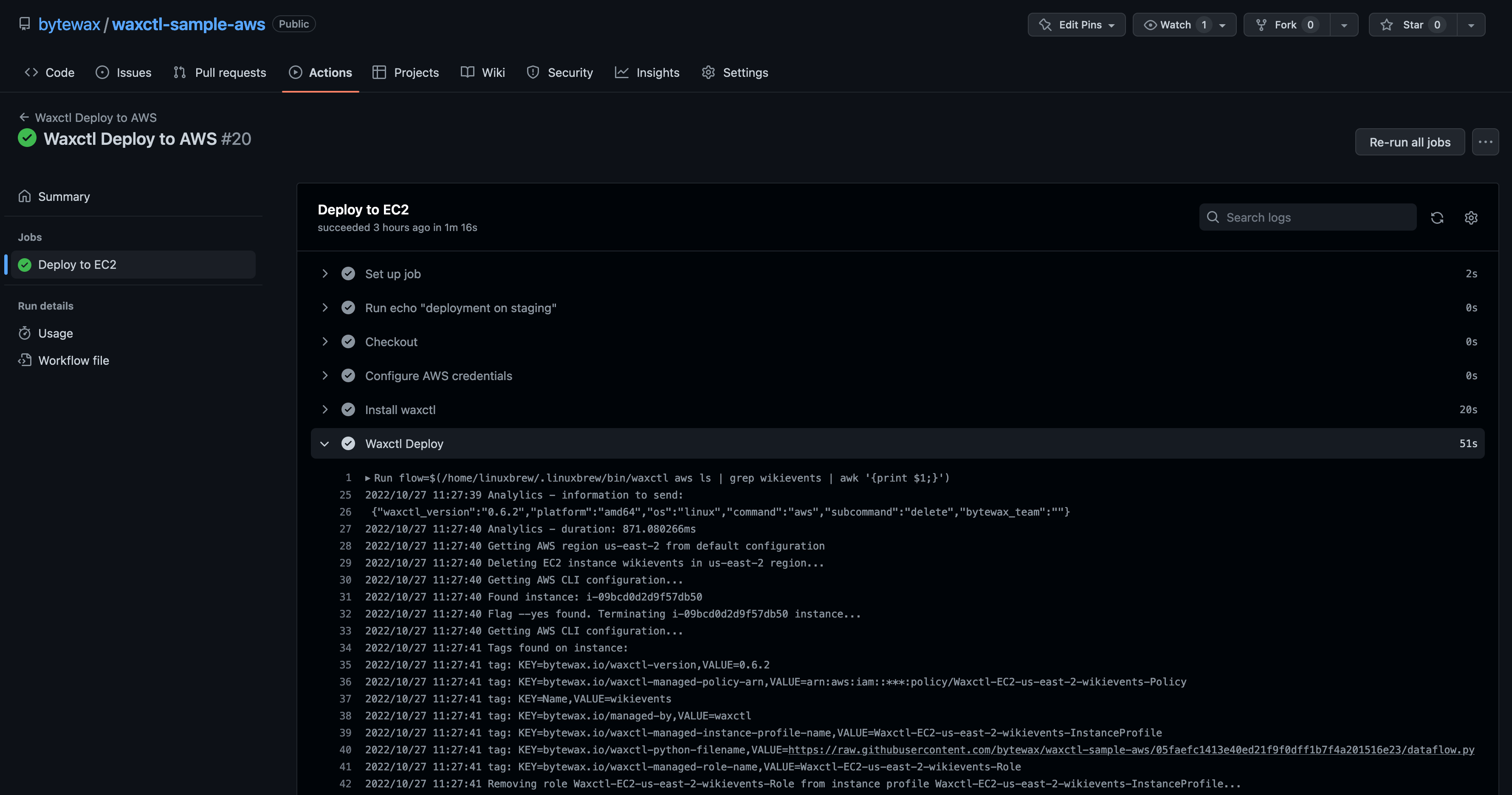Screen dimensions: 1512x795
Task: Click the Re-run all jobs button
Action: tap(1410, 142)
